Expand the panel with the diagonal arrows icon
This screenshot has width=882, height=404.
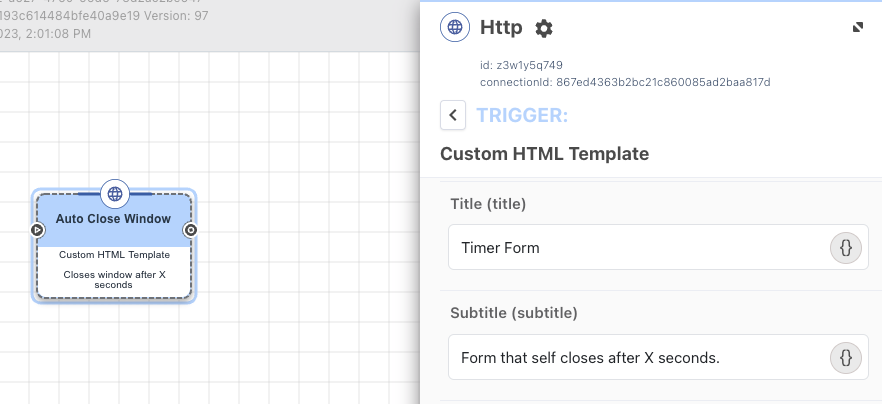click(858, 28)
